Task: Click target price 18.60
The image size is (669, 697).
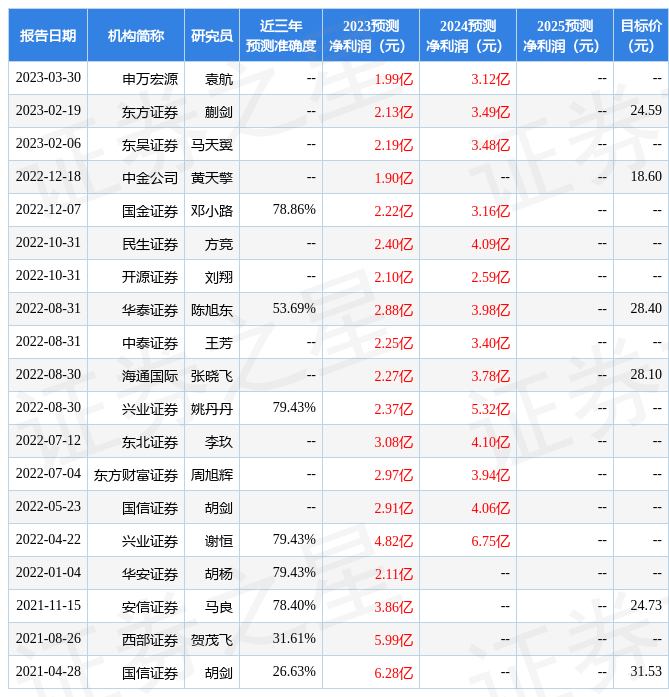Action: pos(646,176)
